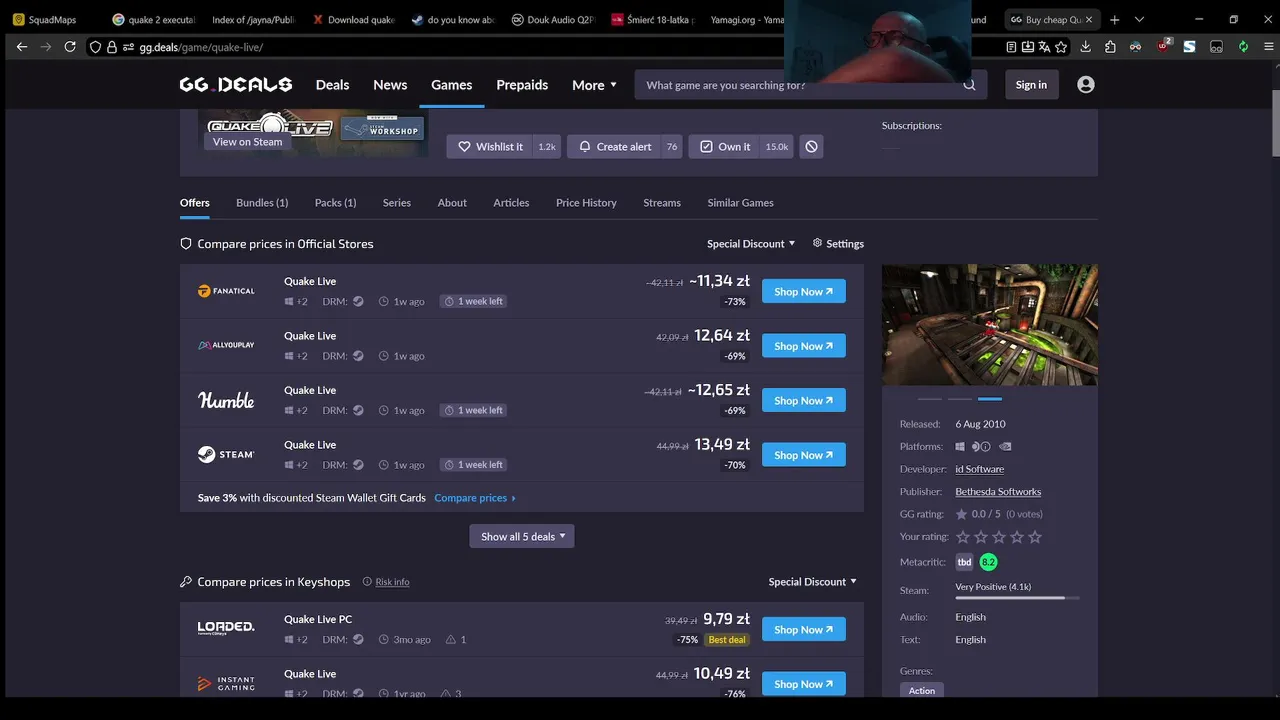Click the Instant Gaming keyshop logo
This screenshot has height=720, width=1280.
pos(226,683)
